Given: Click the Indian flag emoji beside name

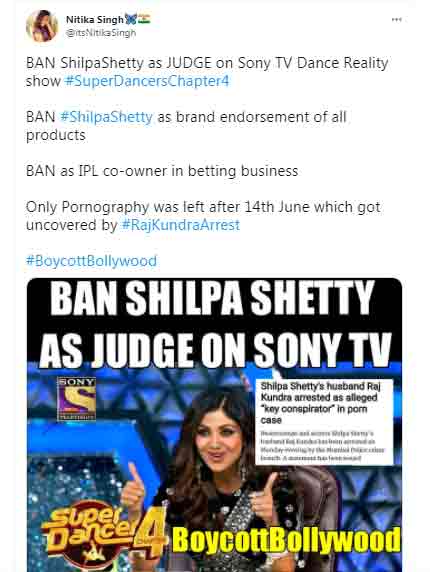Looking at the screenshot, I should 144,19.
